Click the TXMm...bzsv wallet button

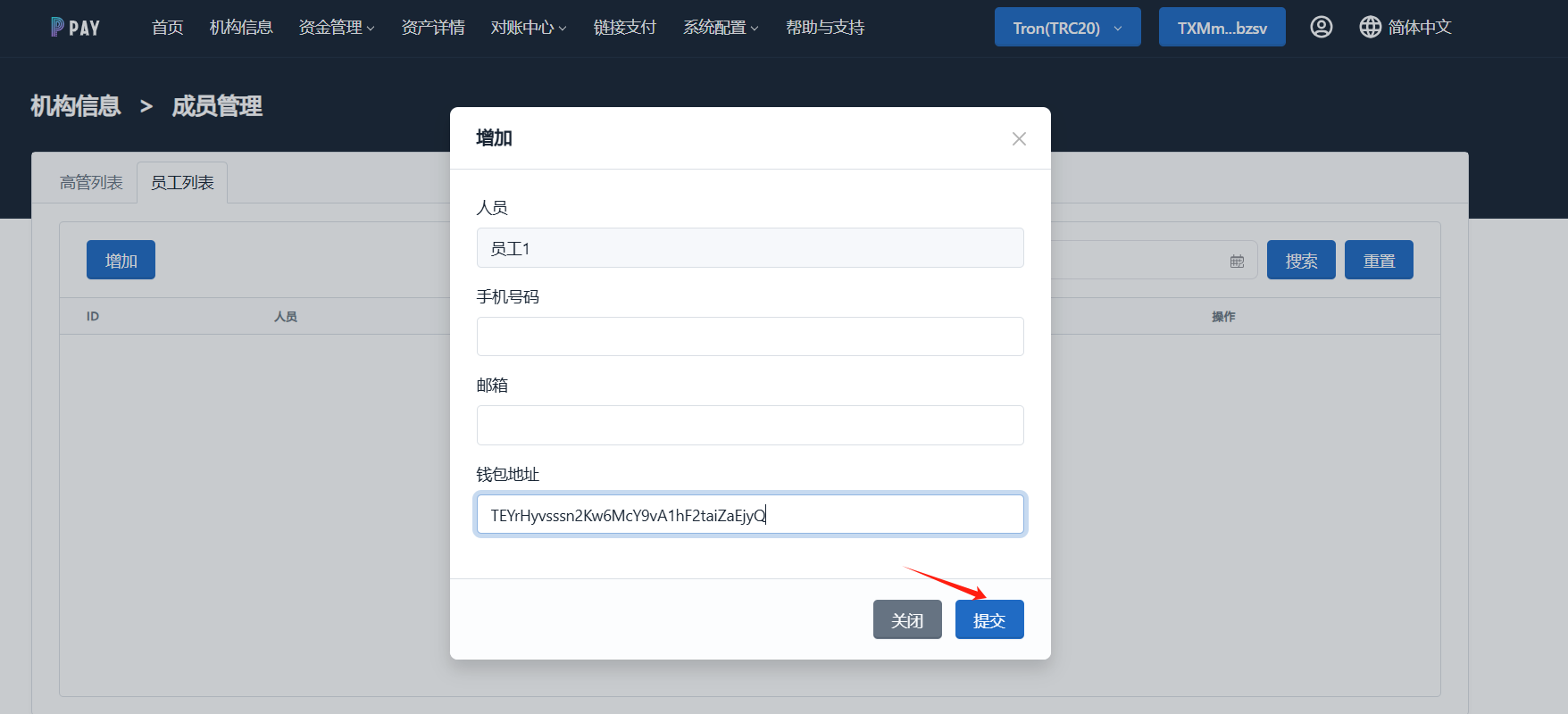(1222, 27)
